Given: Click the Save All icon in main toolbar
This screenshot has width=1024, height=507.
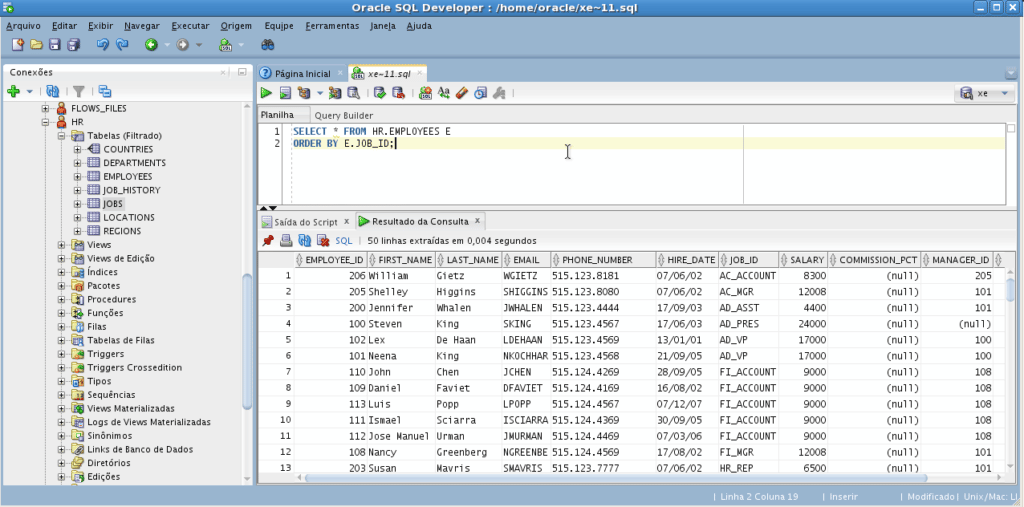Looking at the screenshot, I should 73,45.
